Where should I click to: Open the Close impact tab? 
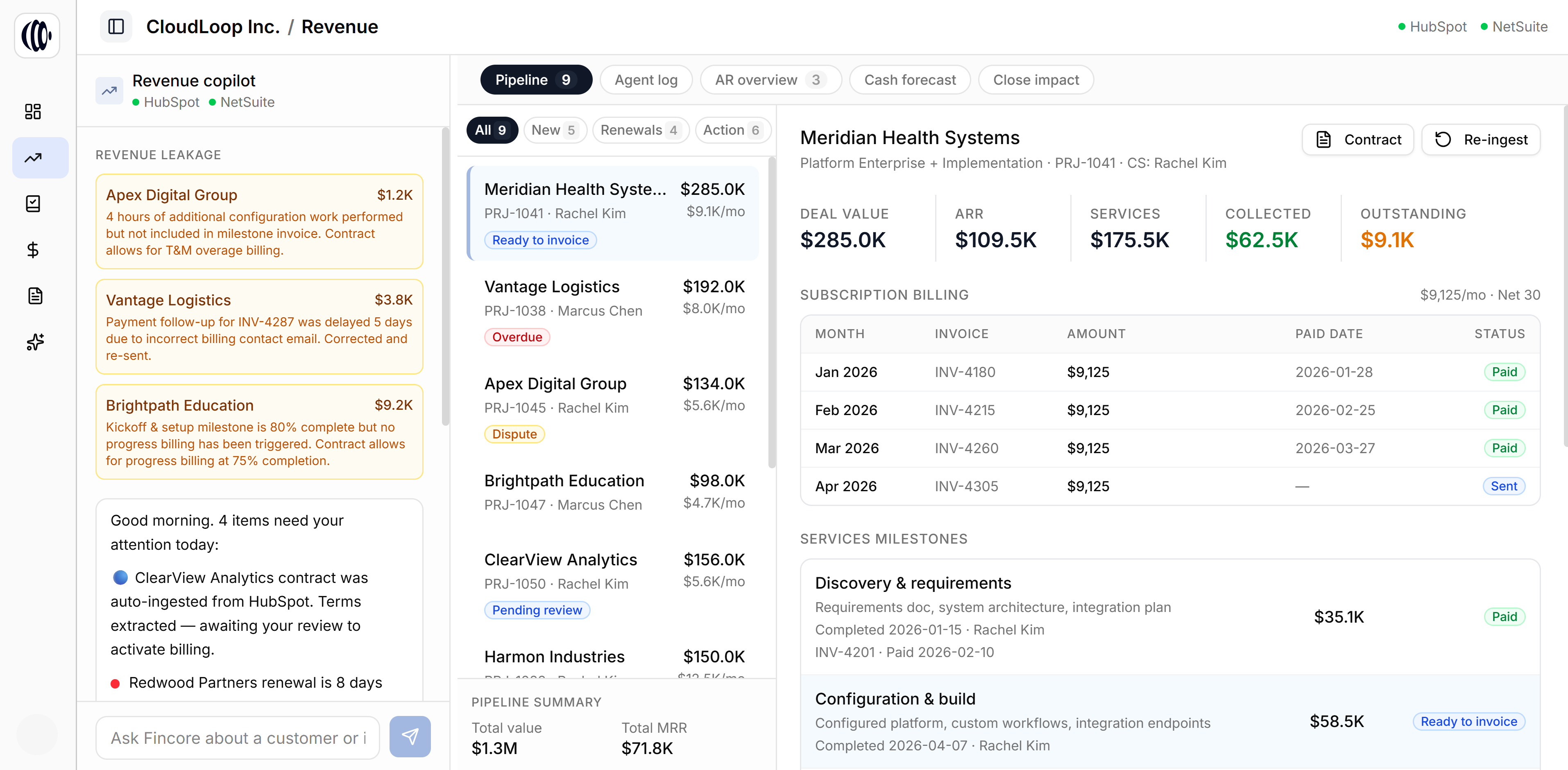[1036, 80]
